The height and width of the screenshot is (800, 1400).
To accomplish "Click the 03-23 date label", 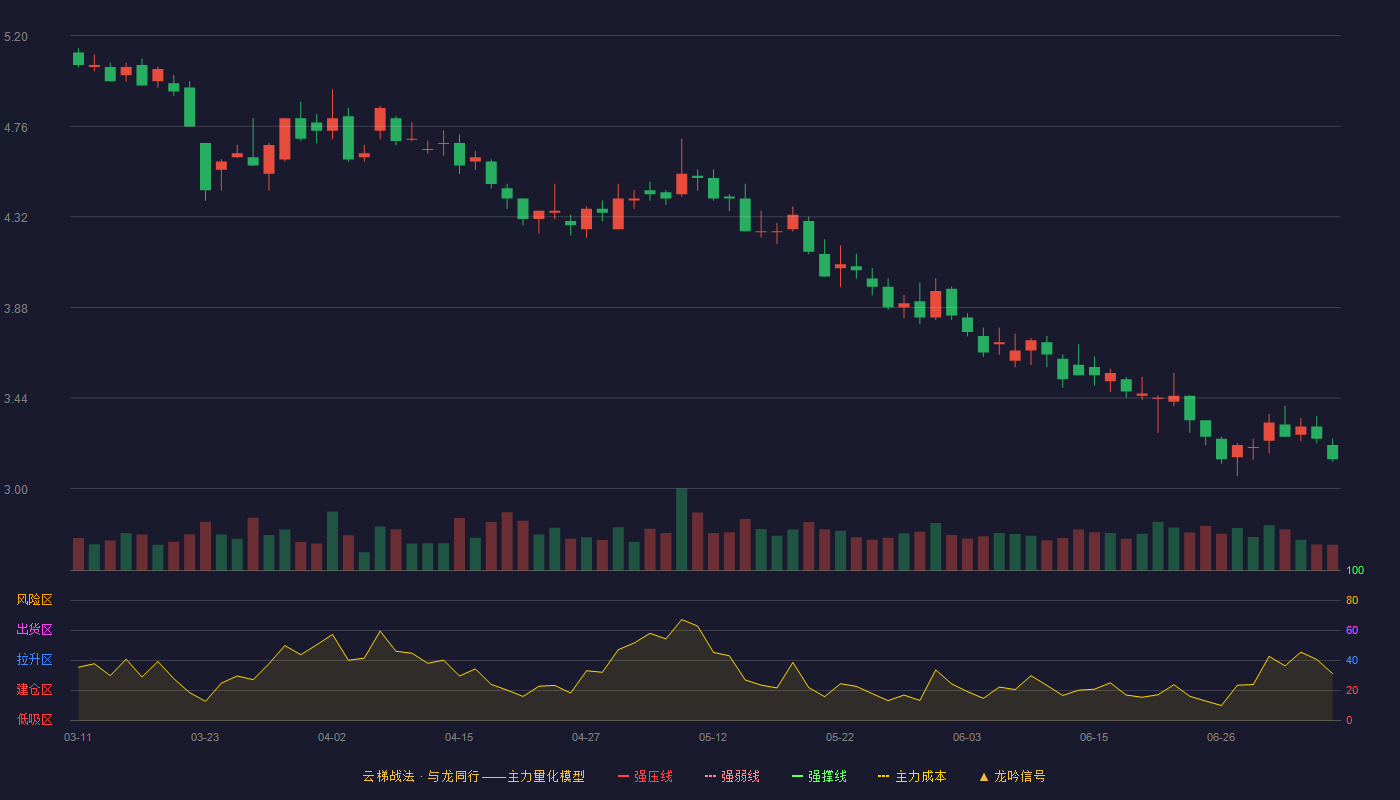I will click(x=205, y=737).
